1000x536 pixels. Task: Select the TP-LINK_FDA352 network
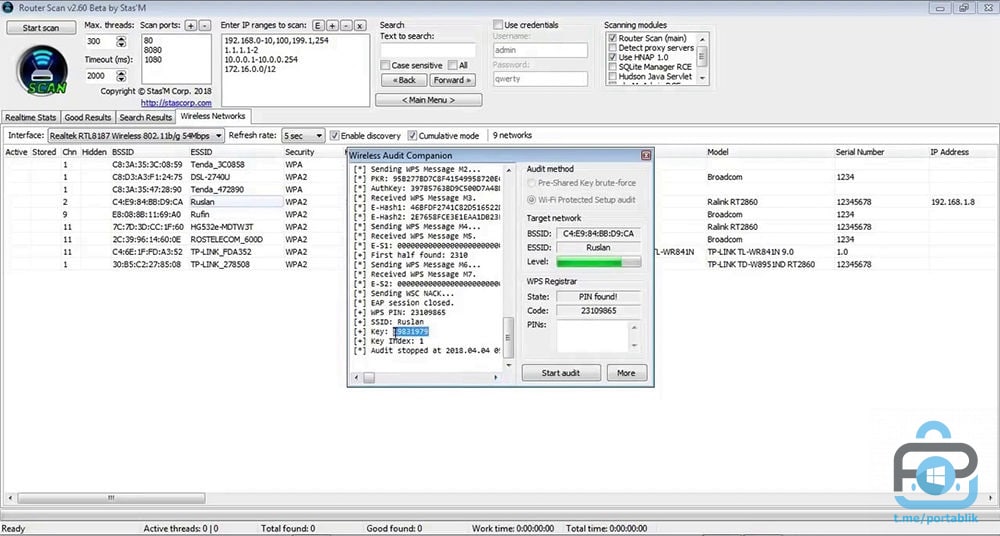click(x=221, y=252)
